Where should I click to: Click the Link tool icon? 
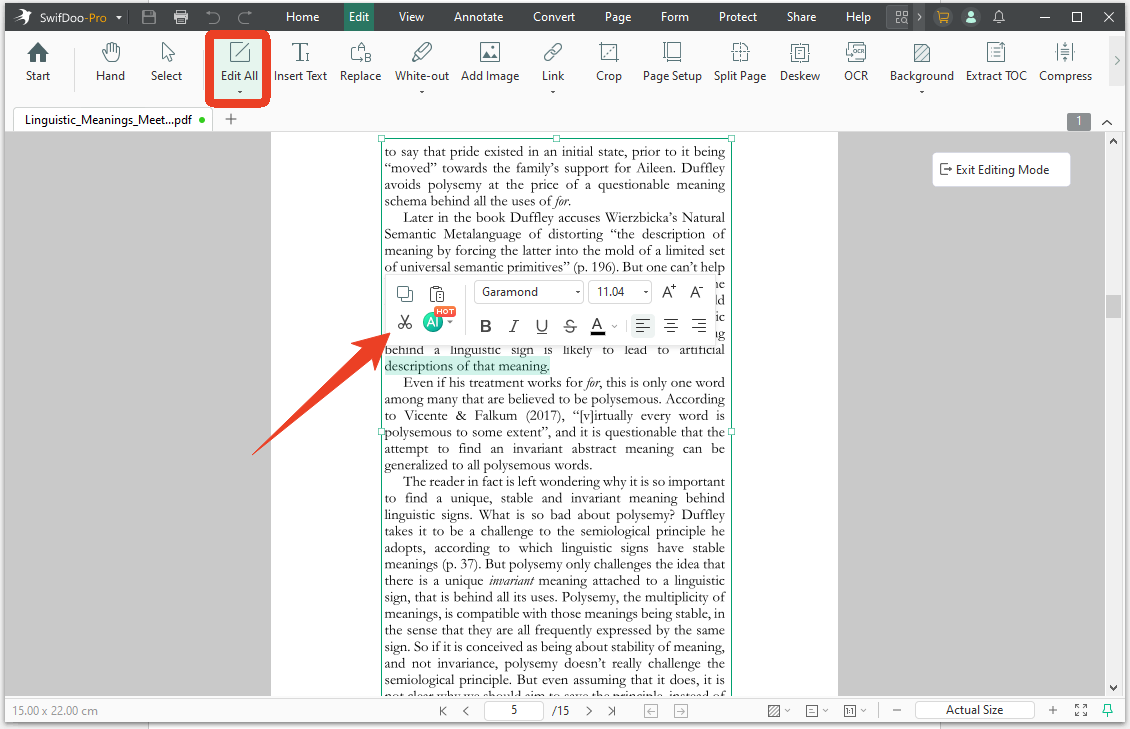pyautogui.click(x=553, y=53)
